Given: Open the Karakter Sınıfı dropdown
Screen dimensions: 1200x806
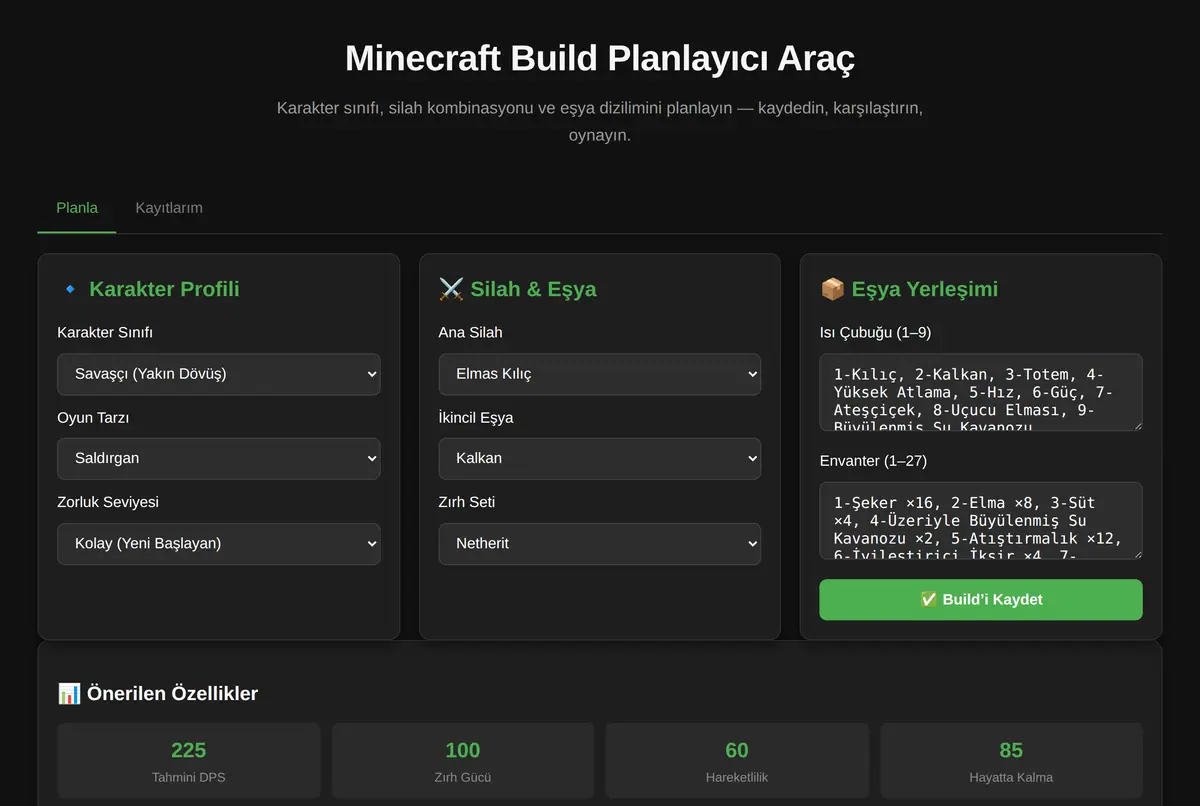Looking at the screenshot, I should 219,374.
